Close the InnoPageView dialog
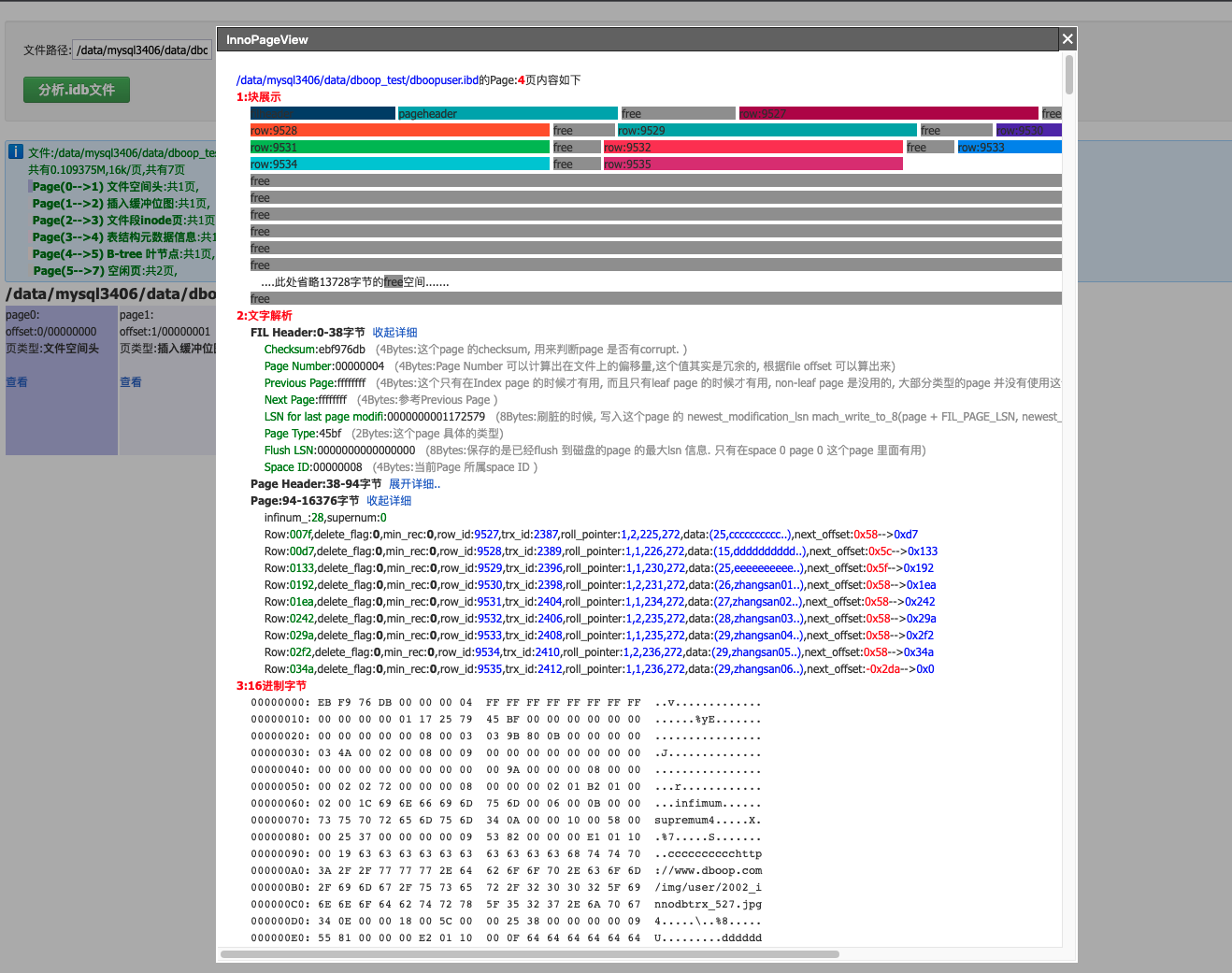The image size is (1232, 973). (x=1067, y=39)
